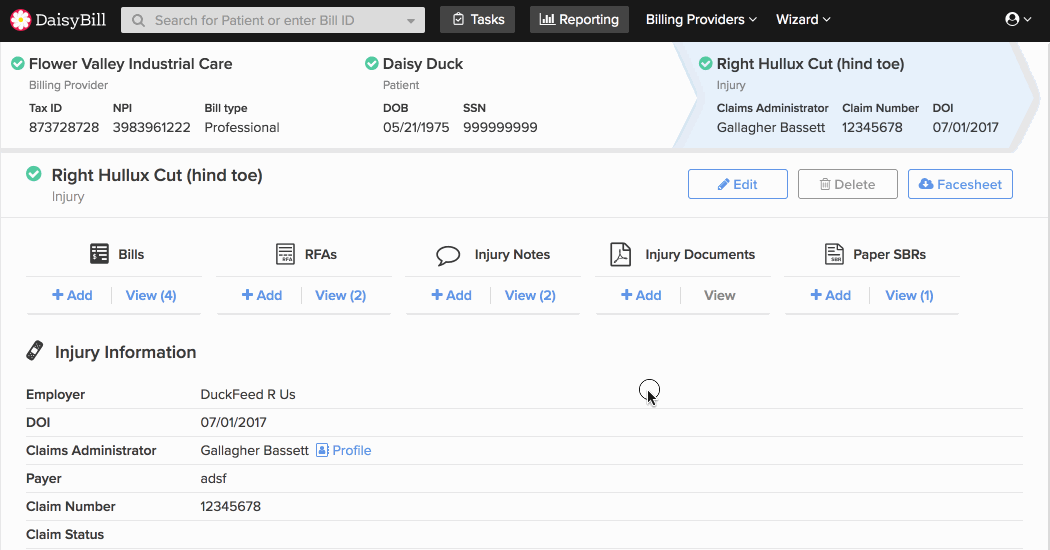View the two RFAs
This screenshot has height=550, width=1050.
(x=340, y=295)
